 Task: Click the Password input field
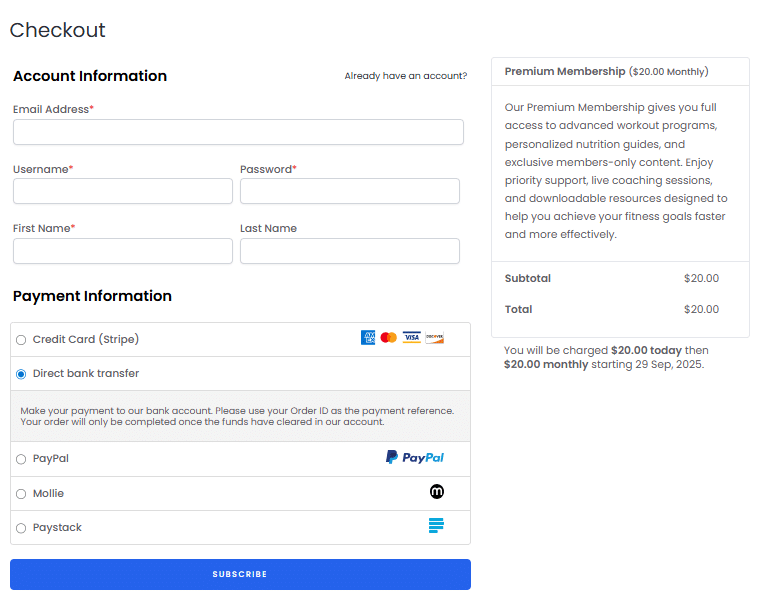(349, 191)
